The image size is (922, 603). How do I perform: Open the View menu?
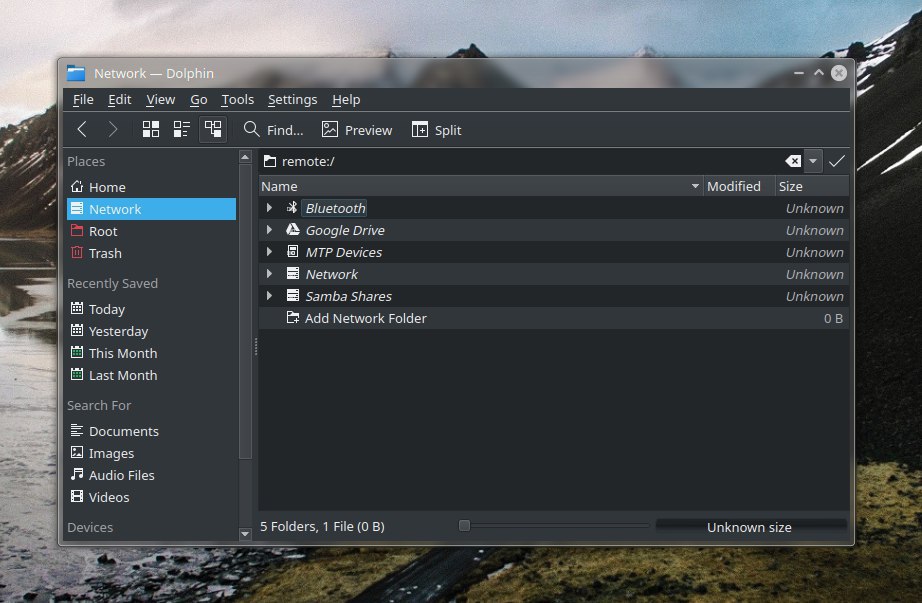click(x=161, y=99)
